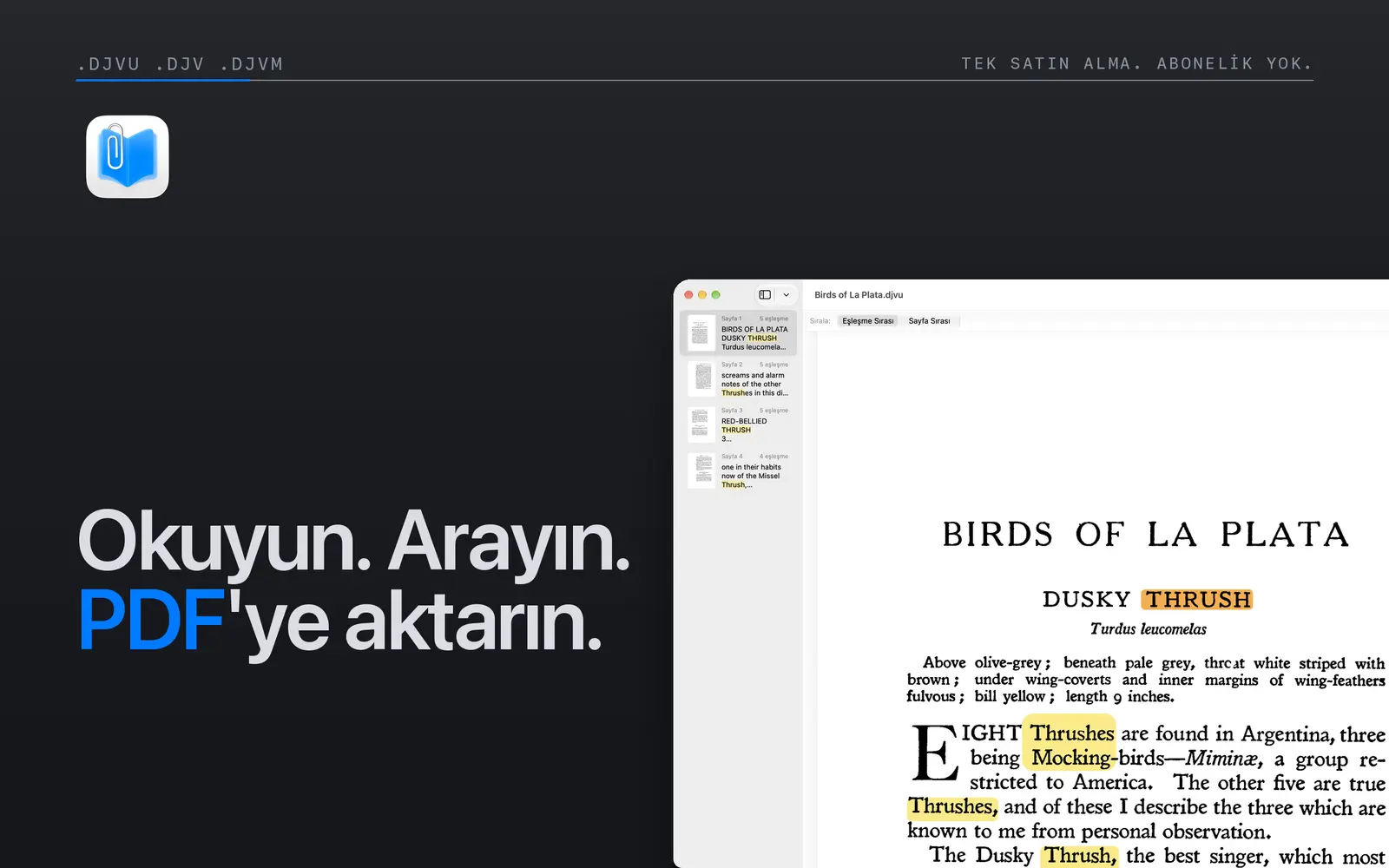Minimize window with yellow button
The width and height of the screenshot is (1389, 868).
click(x=702, y=295)
